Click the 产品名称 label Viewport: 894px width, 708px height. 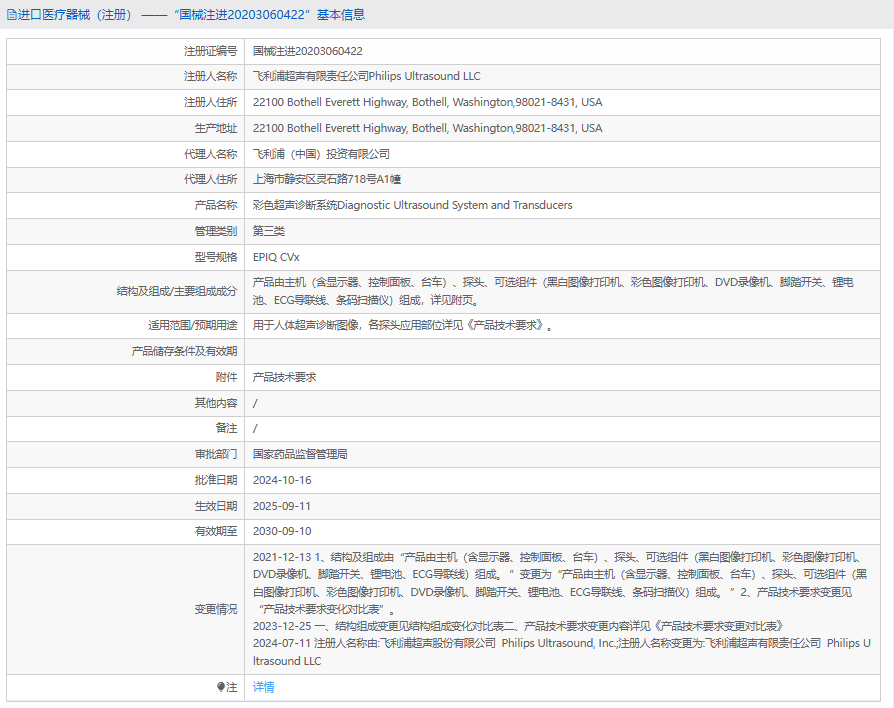click(x=216, y=205)
